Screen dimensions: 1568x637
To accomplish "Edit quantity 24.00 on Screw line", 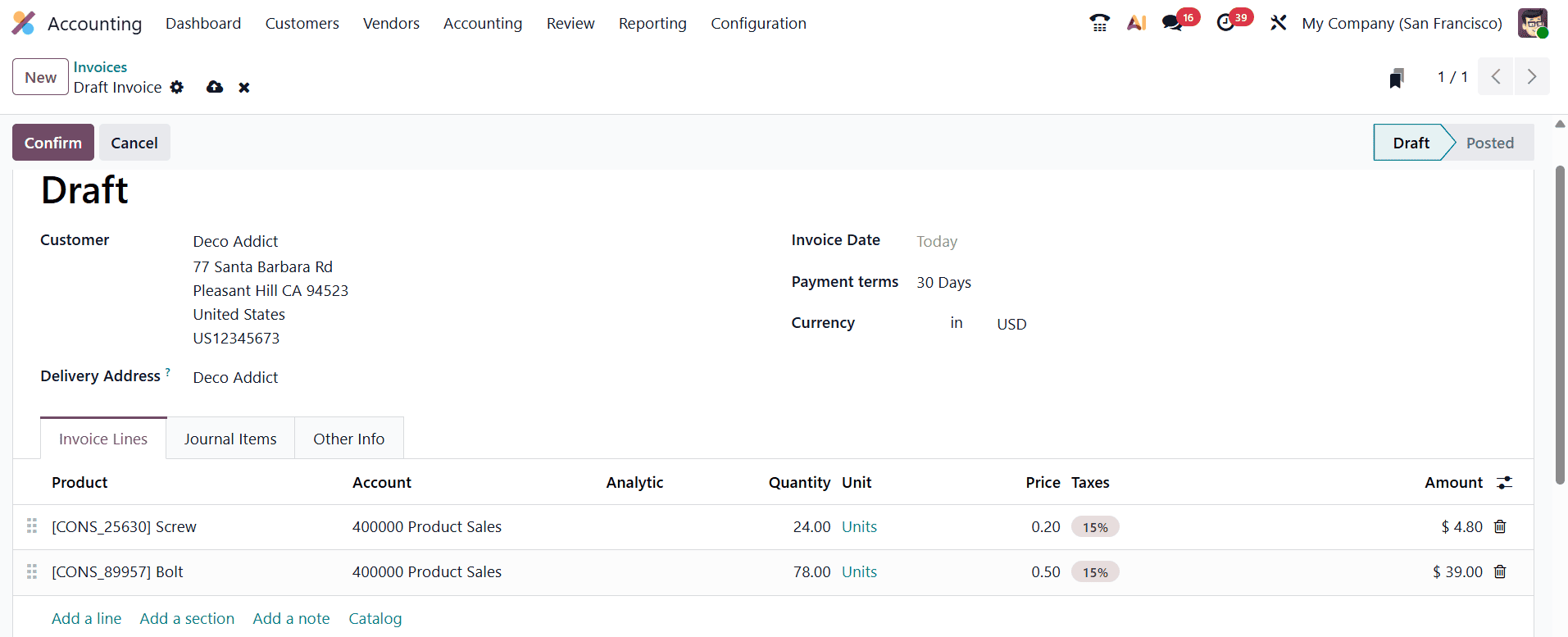I will coord(811,526).
